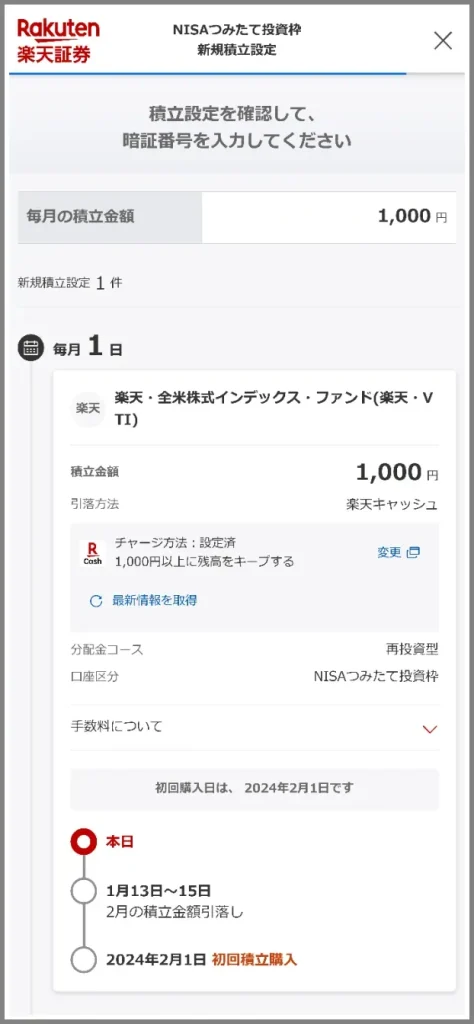Click the 楽天 fund badge icon

click(x=88, y=409)
